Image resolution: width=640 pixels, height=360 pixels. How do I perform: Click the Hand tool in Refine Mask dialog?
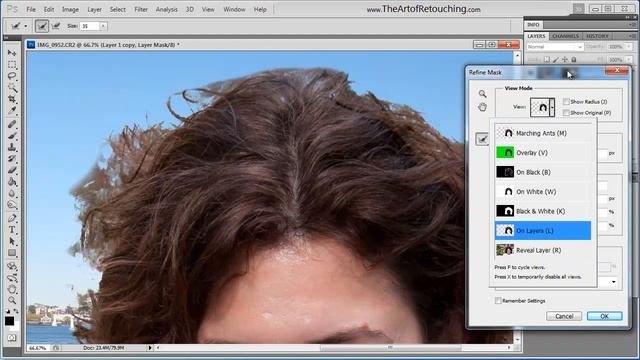point(482,107)
